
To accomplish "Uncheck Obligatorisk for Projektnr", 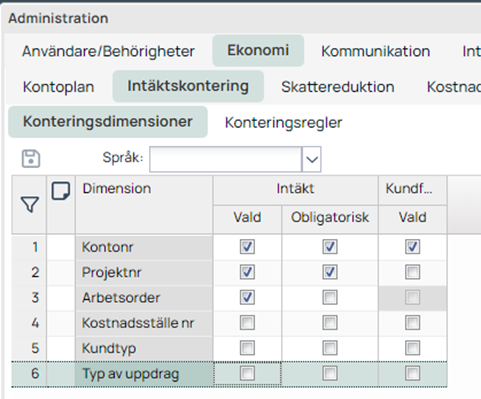I will pyautogui.click(x=330, y=272).
